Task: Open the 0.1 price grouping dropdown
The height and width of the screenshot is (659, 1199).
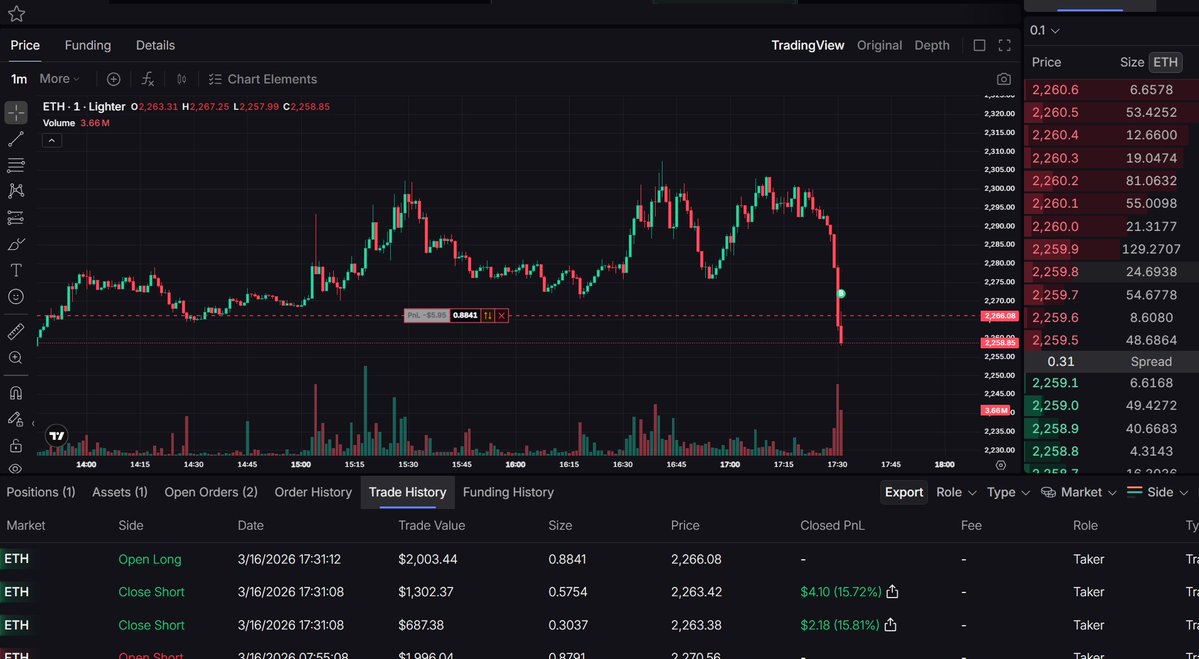Action: click(1045, 31)
